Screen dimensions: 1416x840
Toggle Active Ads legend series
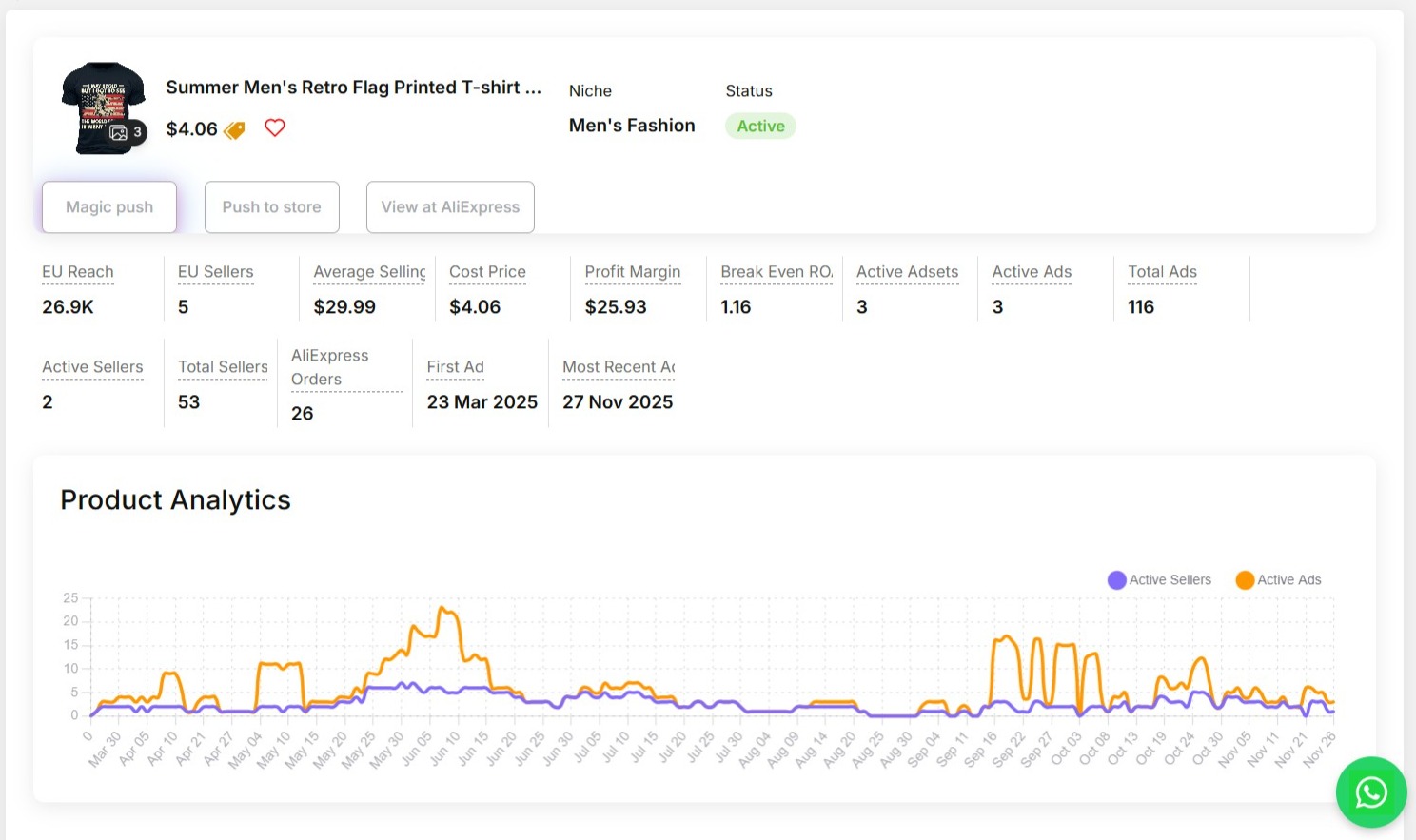(x=1278, y=579)
